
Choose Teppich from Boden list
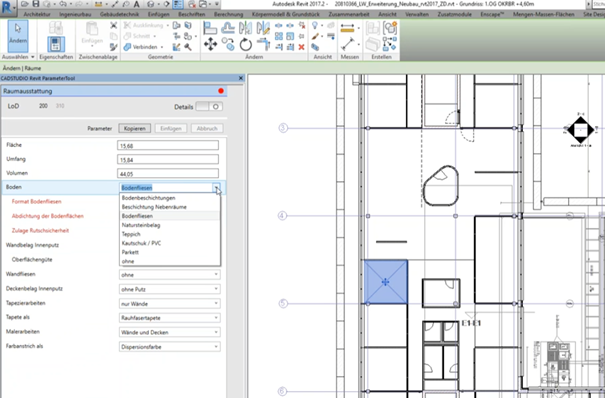tap(170, 234)
